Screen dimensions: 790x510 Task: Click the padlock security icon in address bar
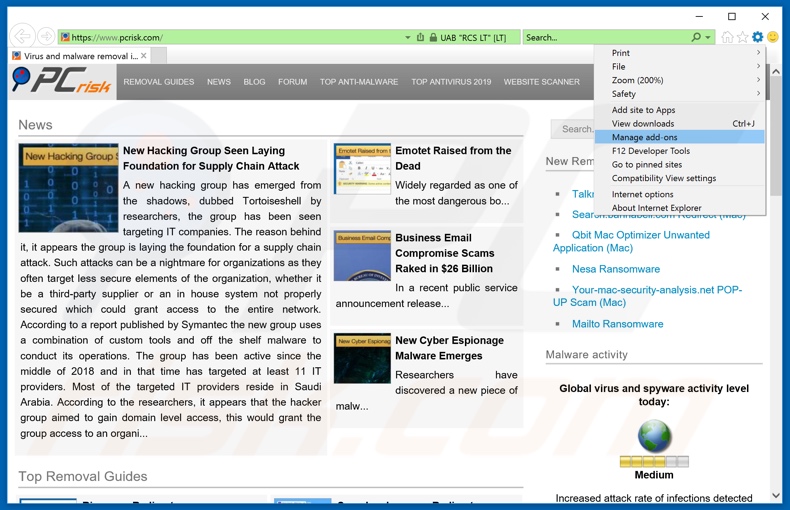coord(433,37)
